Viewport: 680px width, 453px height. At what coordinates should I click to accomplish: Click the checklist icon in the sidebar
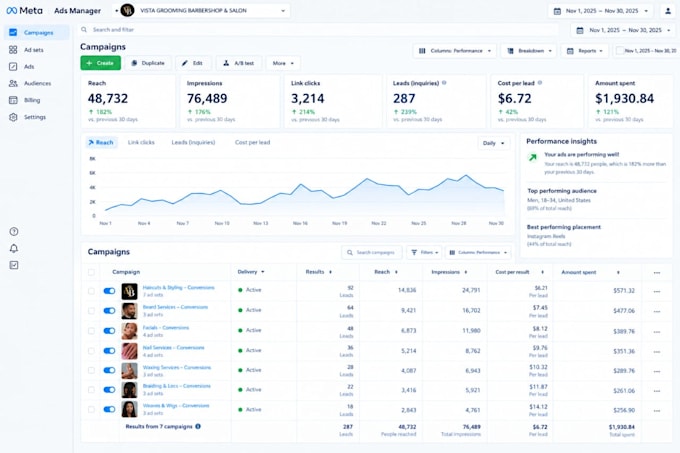tap(14, 265)
